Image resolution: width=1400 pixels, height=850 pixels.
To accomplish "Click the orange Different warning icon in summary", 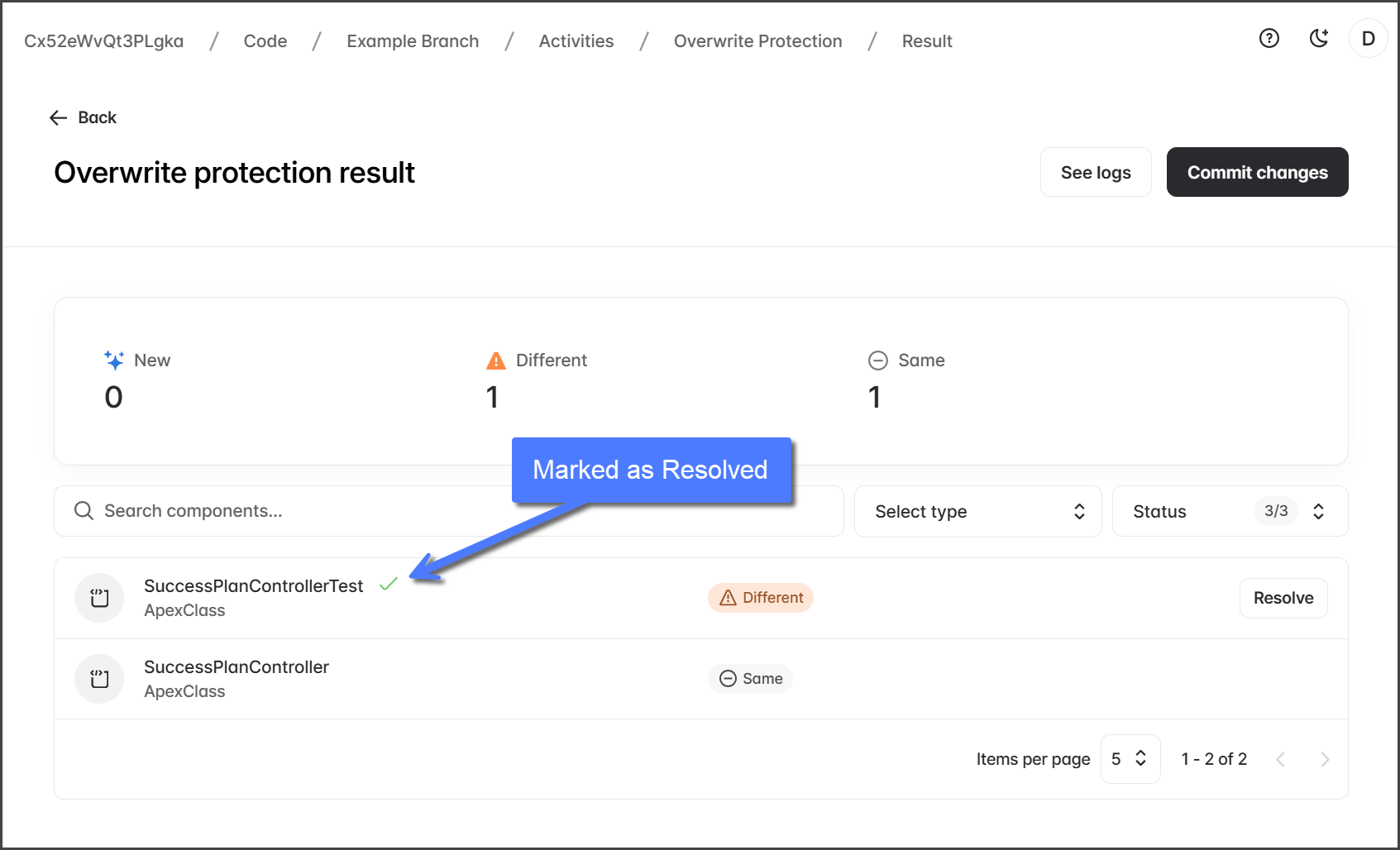I will click(x=495, y=361).
